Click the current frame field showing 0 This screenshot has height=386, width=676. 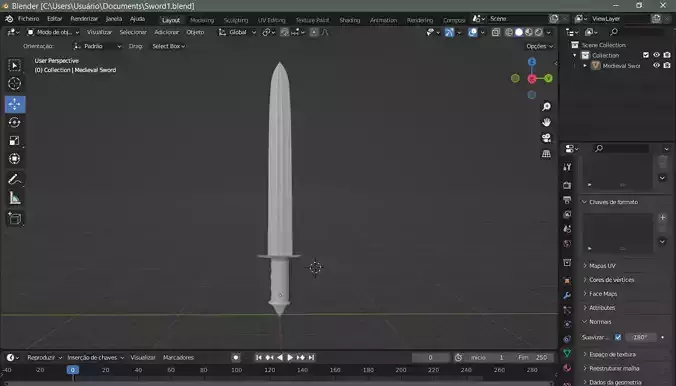(430, 358)
